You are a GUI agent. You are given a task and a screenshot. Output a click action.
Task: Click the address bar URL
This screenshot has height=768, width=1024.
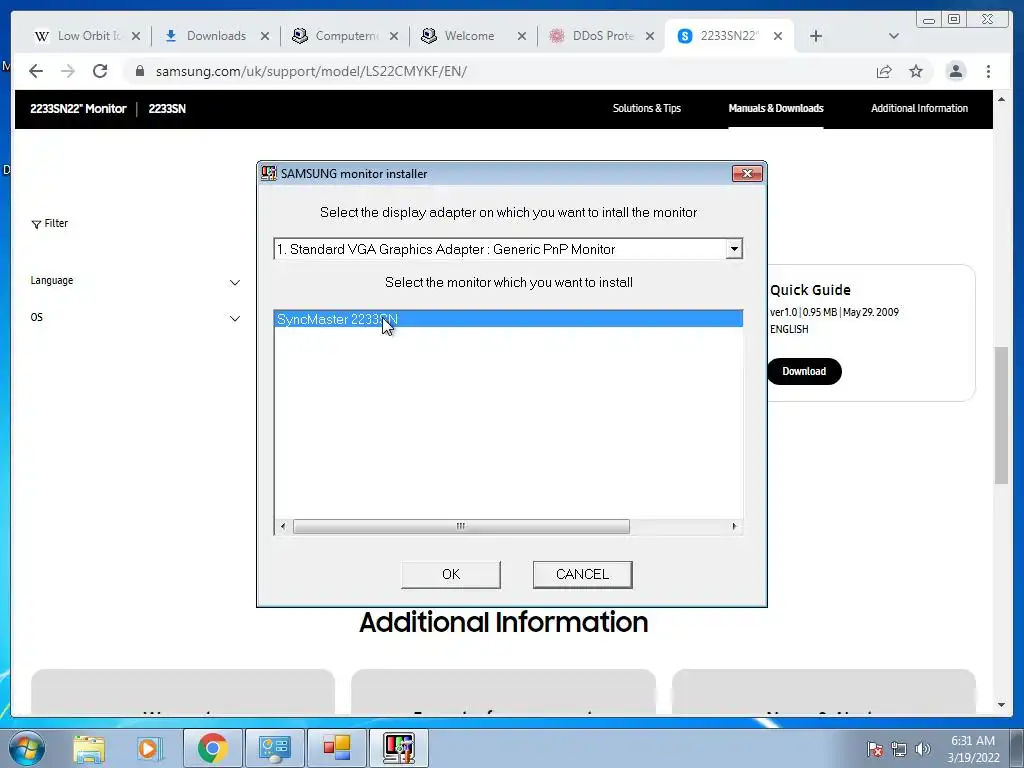(x=312, y=71)
